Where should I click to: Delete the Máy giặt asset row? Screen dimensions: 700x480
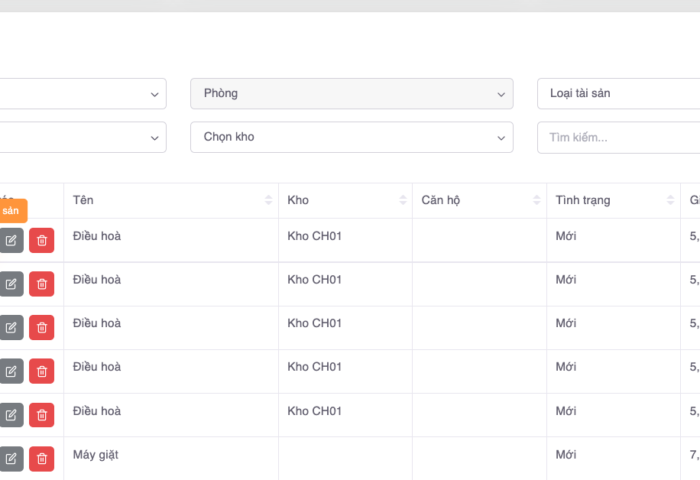click(x=42, y=458)
